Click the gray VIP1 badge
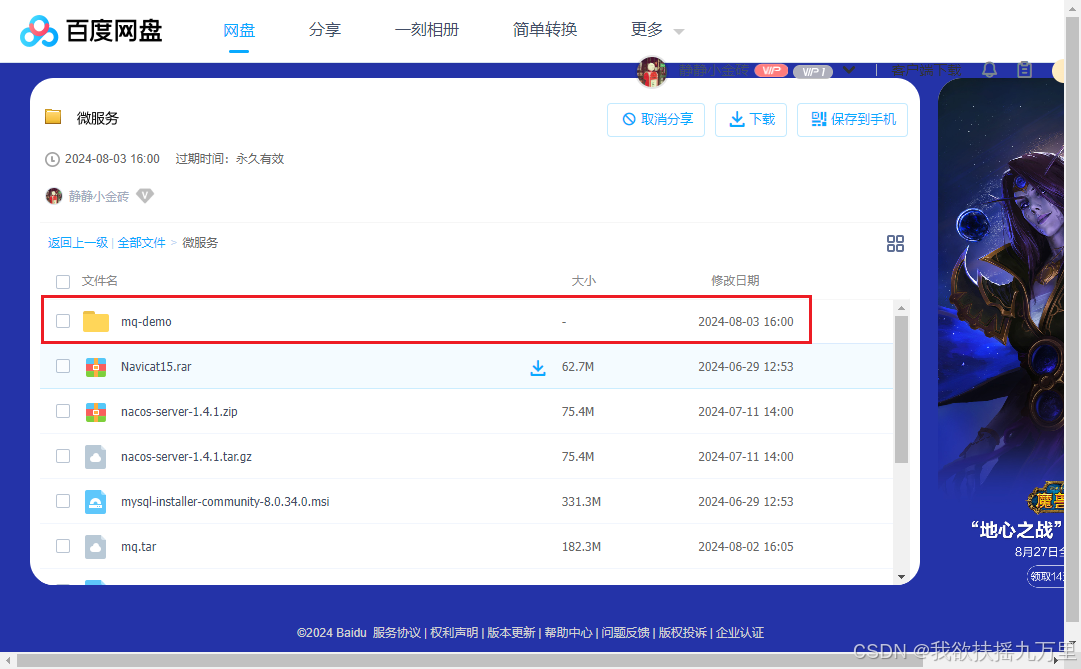Screen dimensions: 1081x669 (814, 71)
